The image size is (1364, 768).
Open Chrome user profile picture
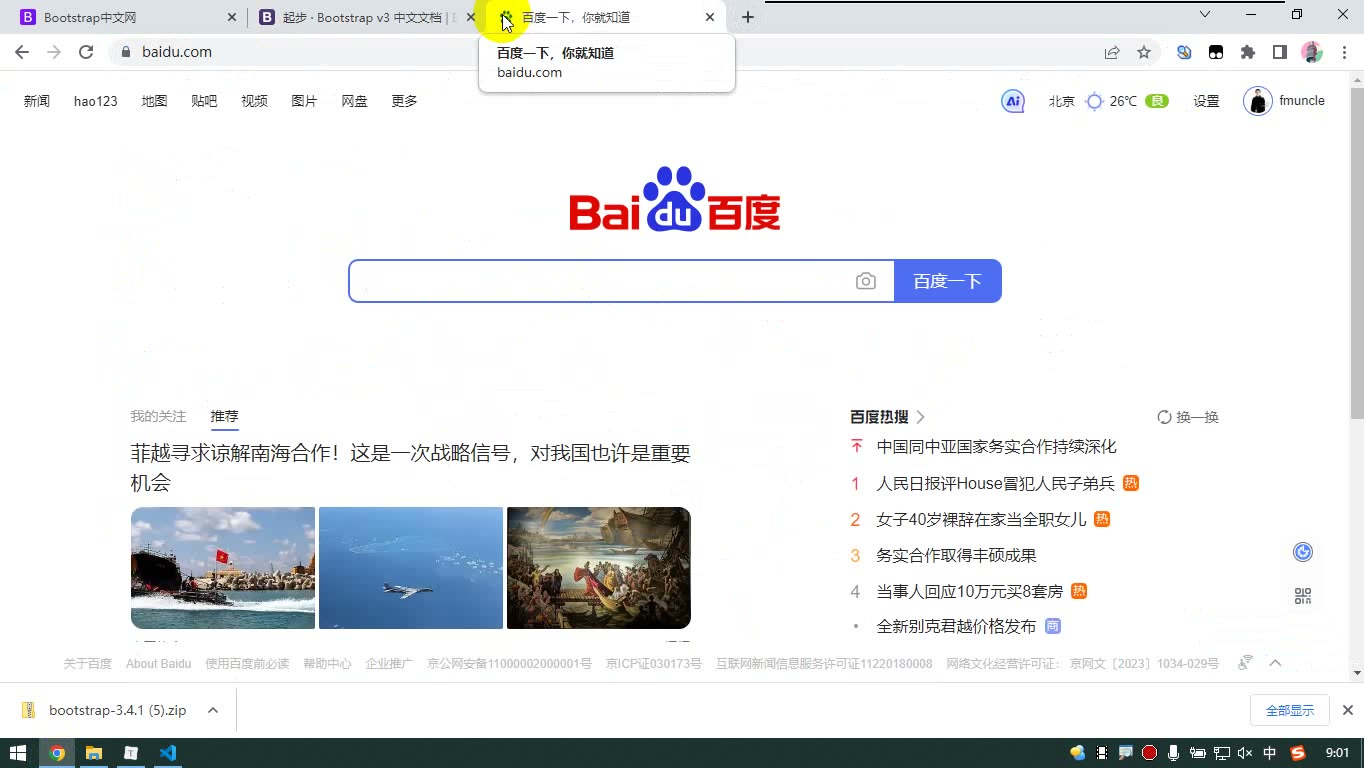1312,52
